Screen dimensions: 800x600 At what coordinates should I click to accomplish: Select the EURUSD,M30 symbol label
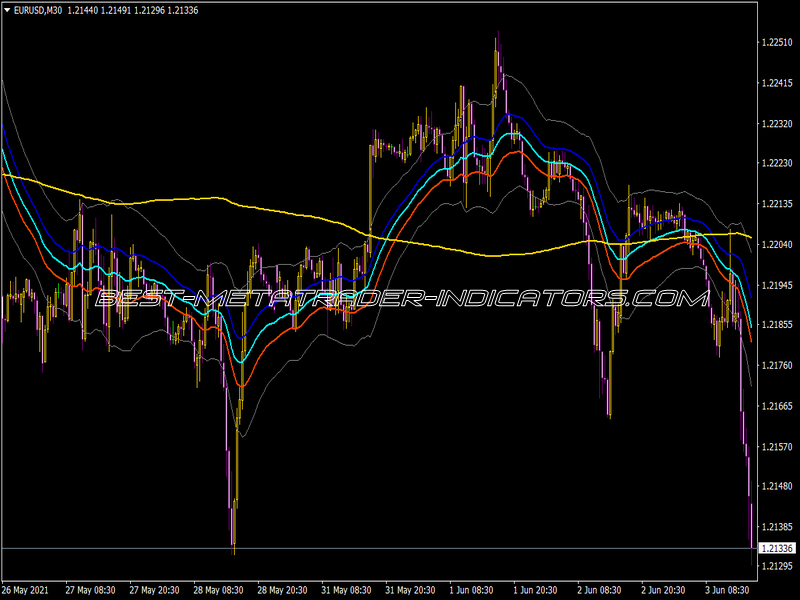38,10
